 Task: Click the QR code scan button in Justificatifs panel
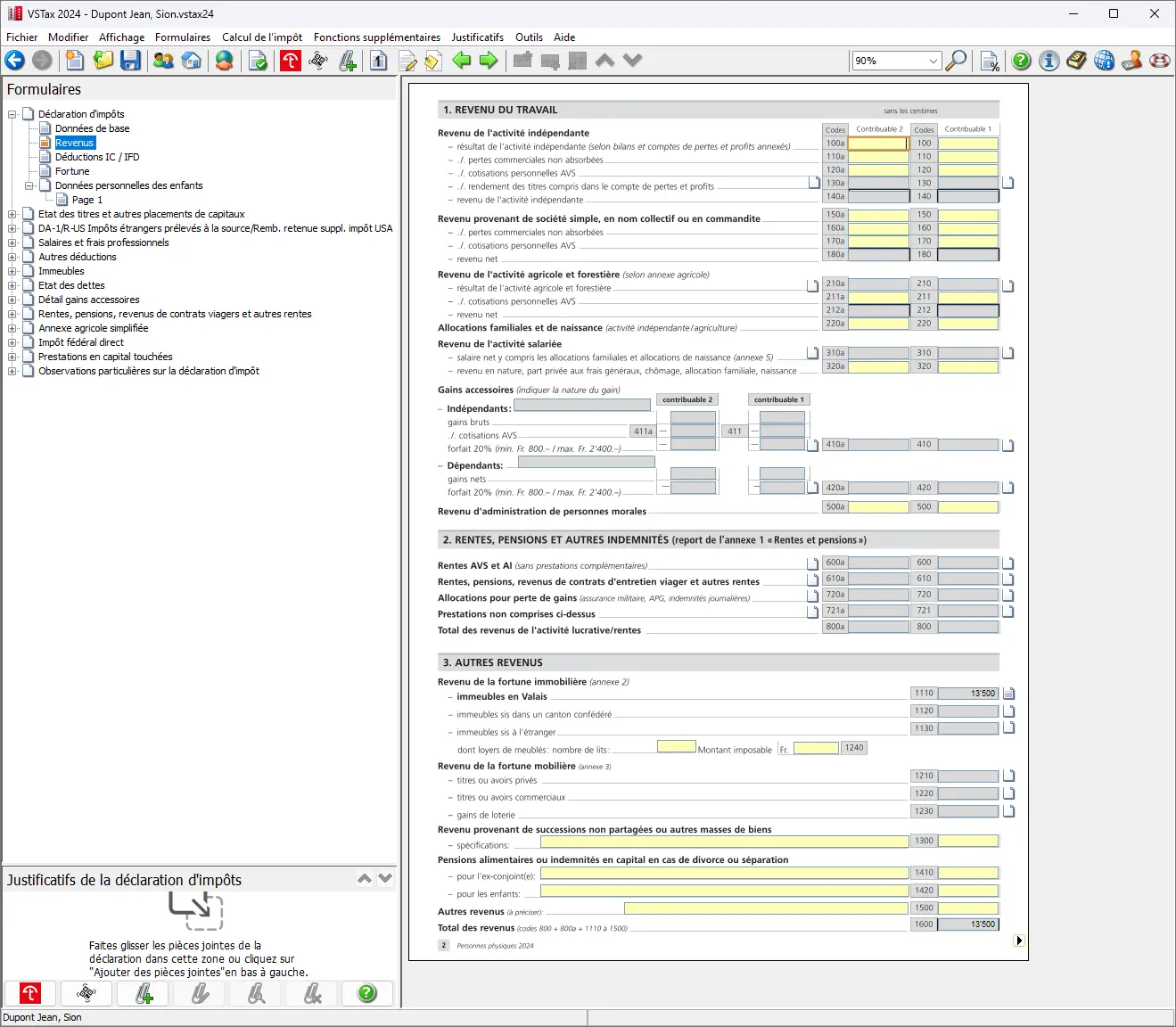[86, 993]
